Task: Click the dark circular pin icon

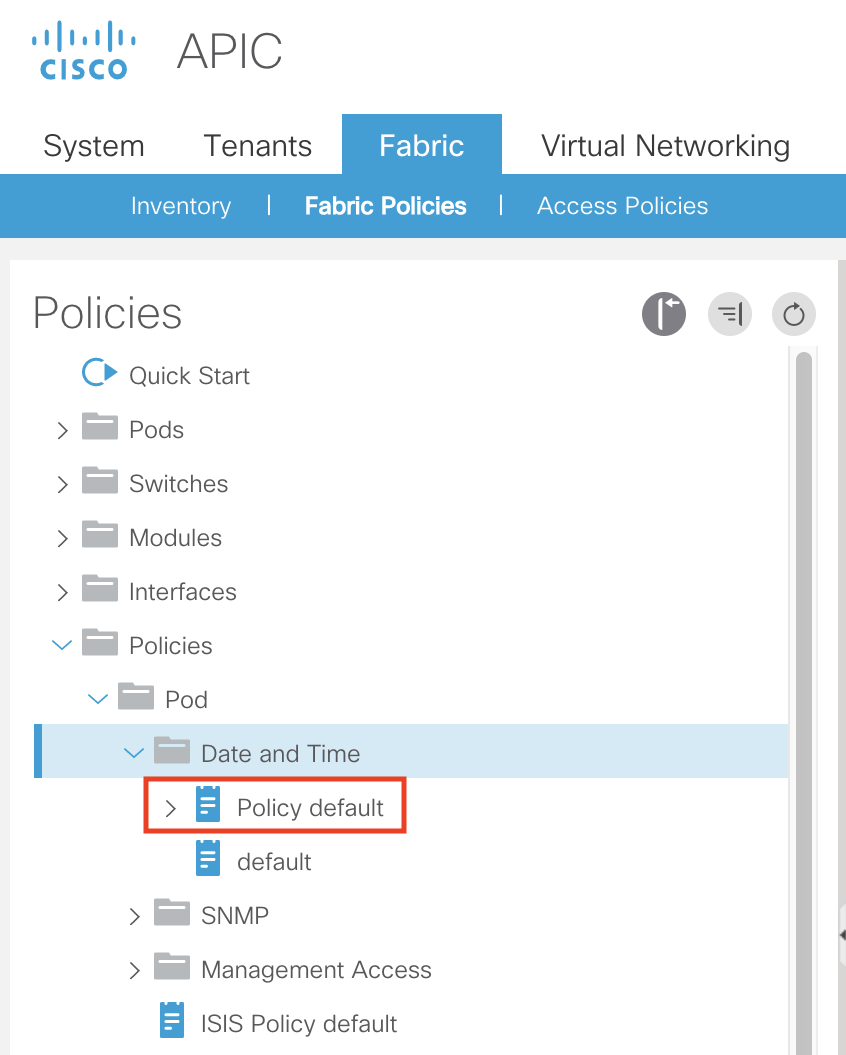Action: (x=664, y=315)
